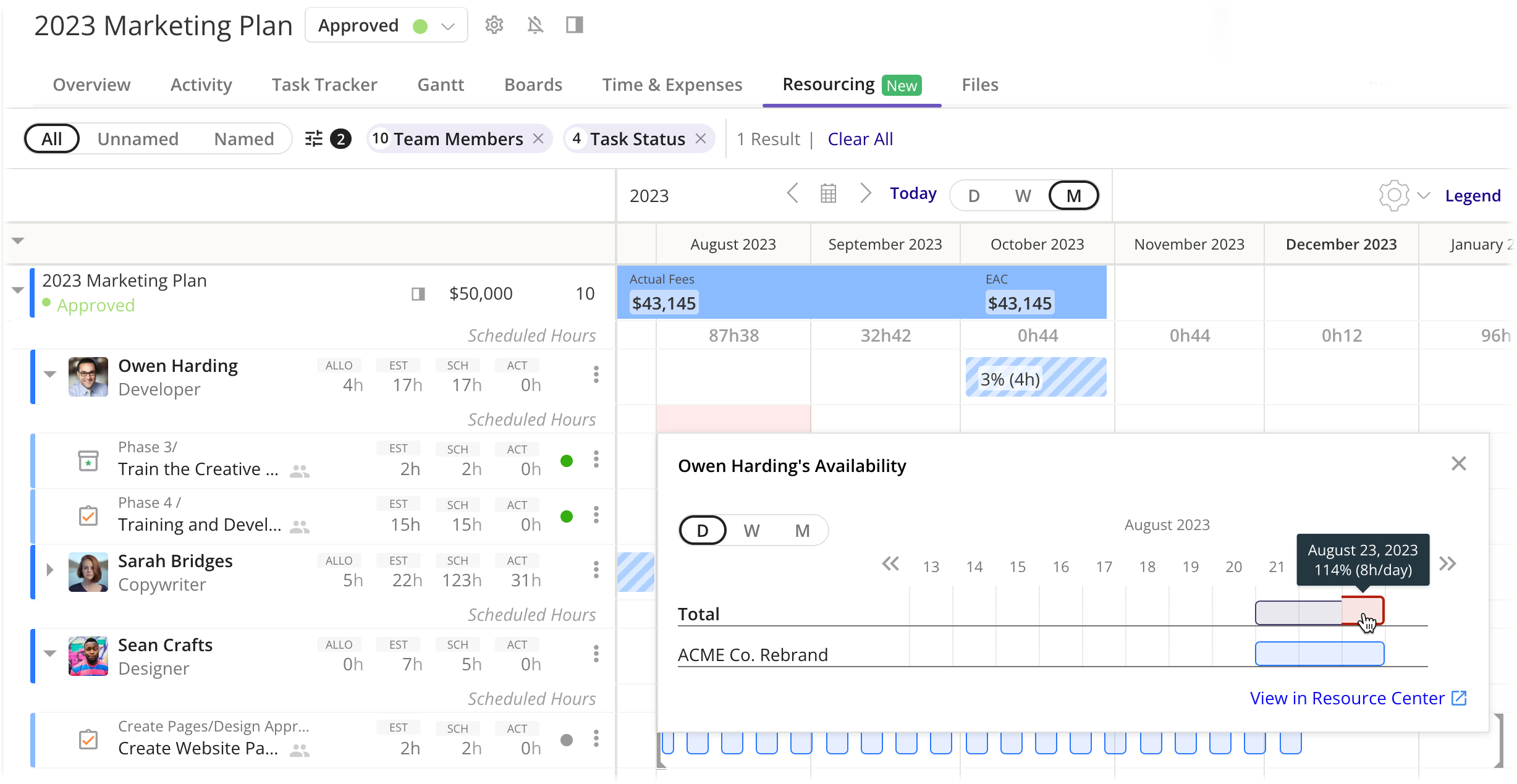Collapse Sean Crafts tasks
Screen dimensions: 1517x784
pos(50,654)
